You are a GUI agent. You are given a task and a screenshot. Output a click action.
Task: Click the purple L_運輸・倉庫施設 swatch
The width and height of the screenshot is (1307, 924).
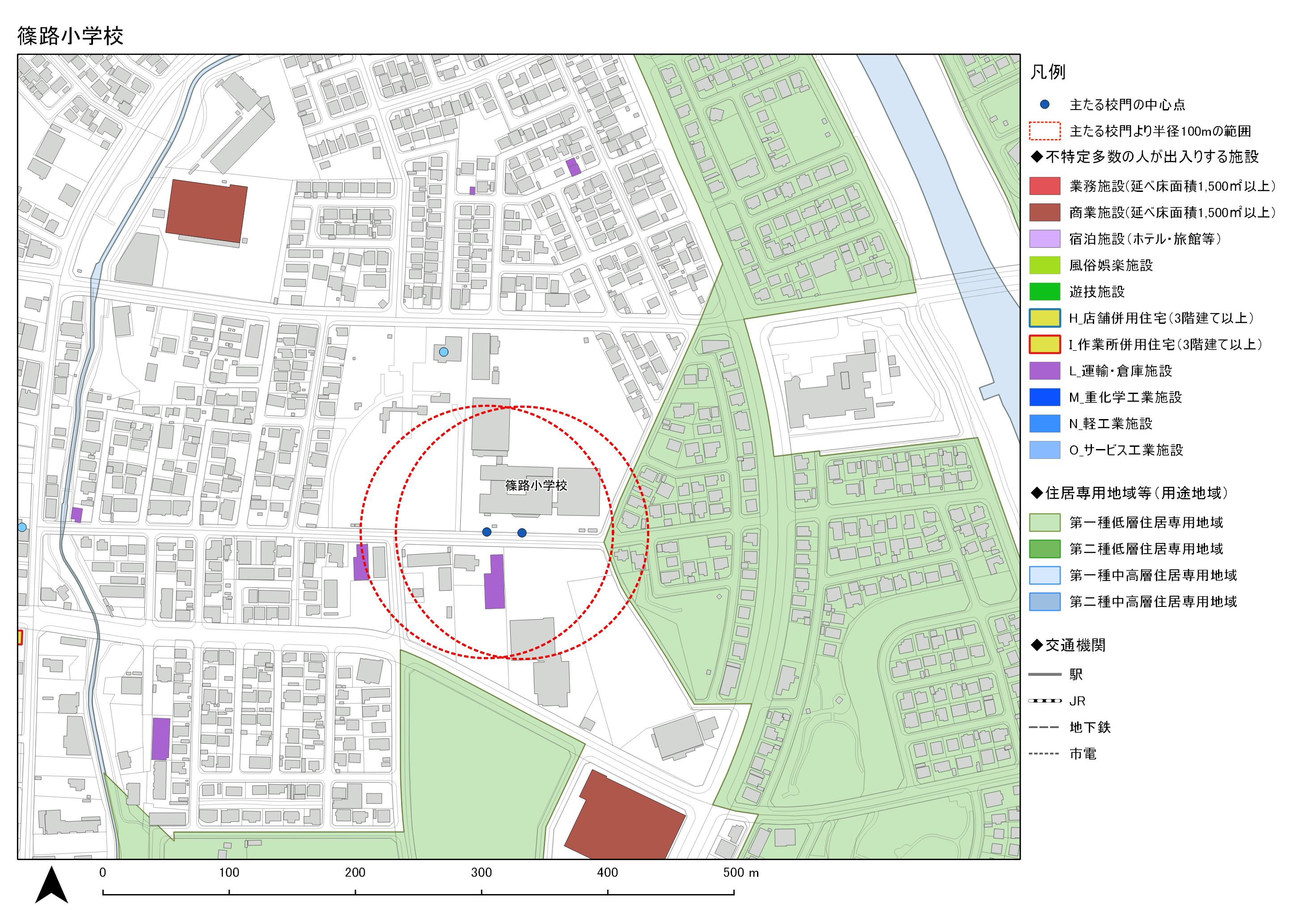tap(1045, 371)
